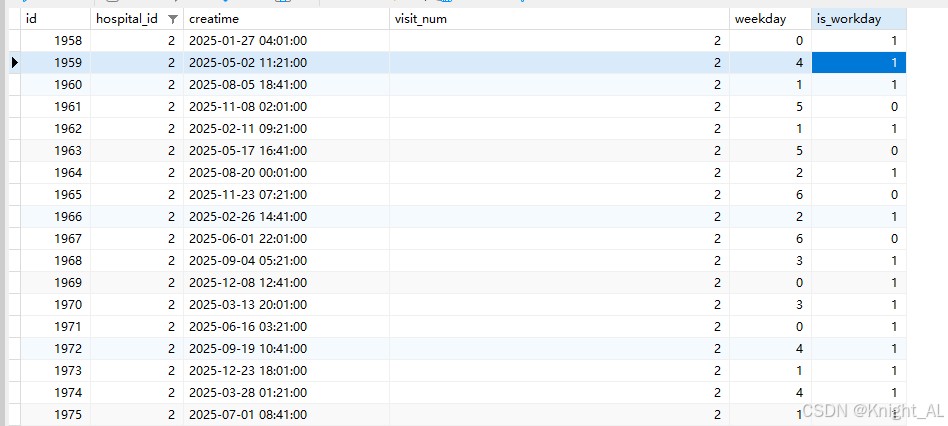Select weekday value 4 in row 1959
This screenshot has height=426, width=948.
coord(770,63)
